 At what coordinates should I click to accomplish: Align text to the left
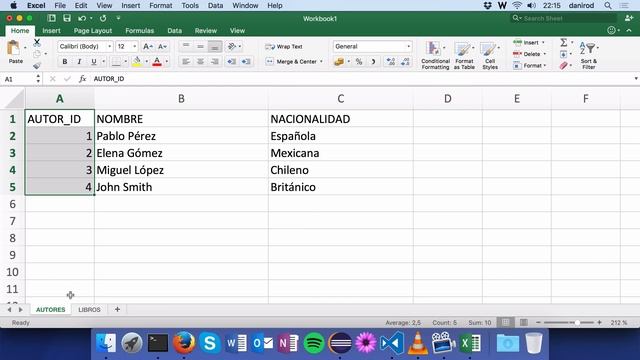point(186,62)
